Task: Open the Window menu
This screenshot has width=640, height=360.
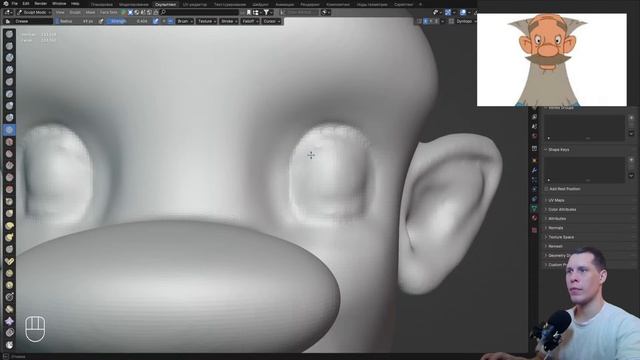Action: coord(59,4)
